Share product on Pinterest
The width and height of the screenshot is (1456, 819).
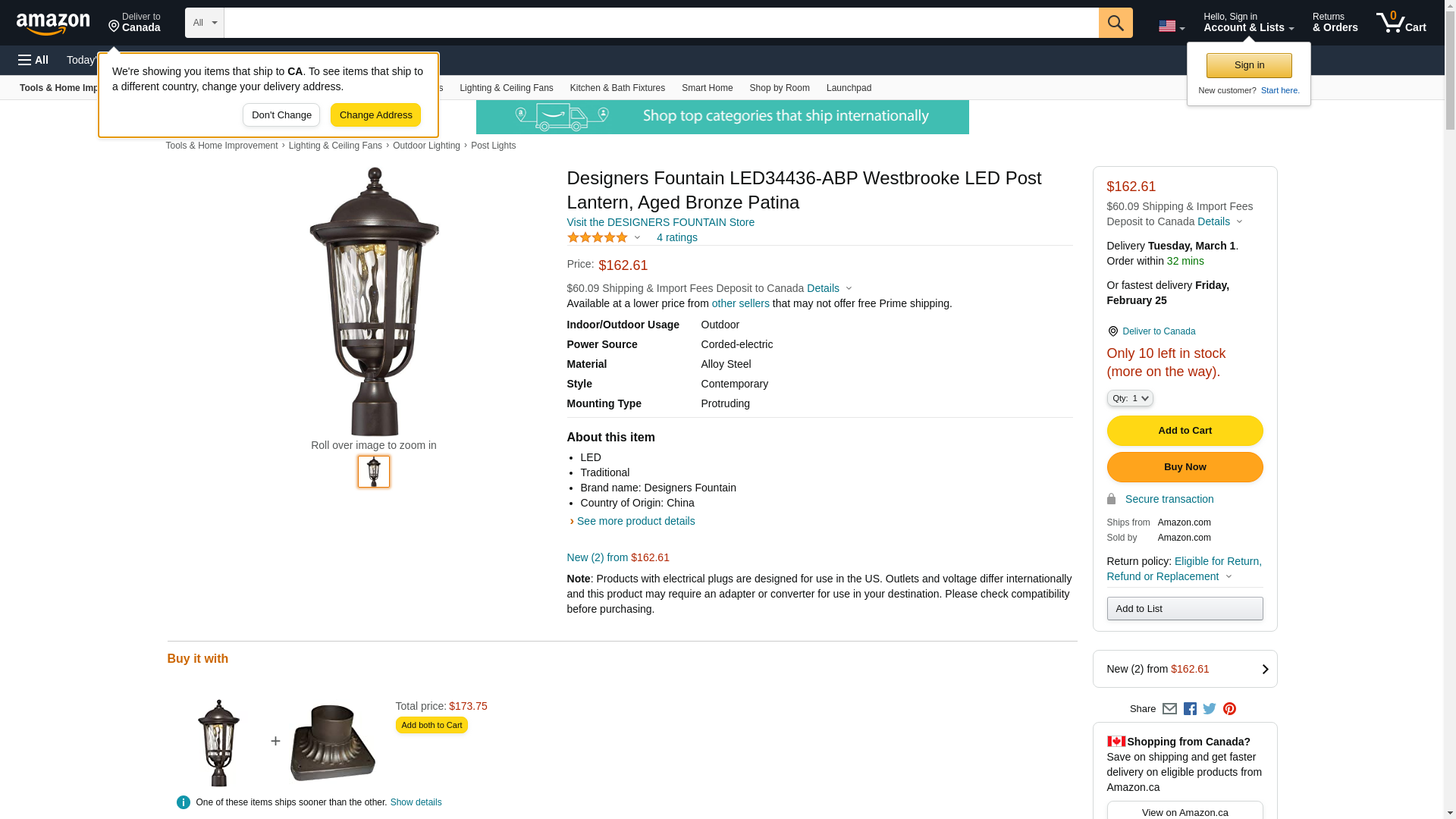[x=1229, y=709]
